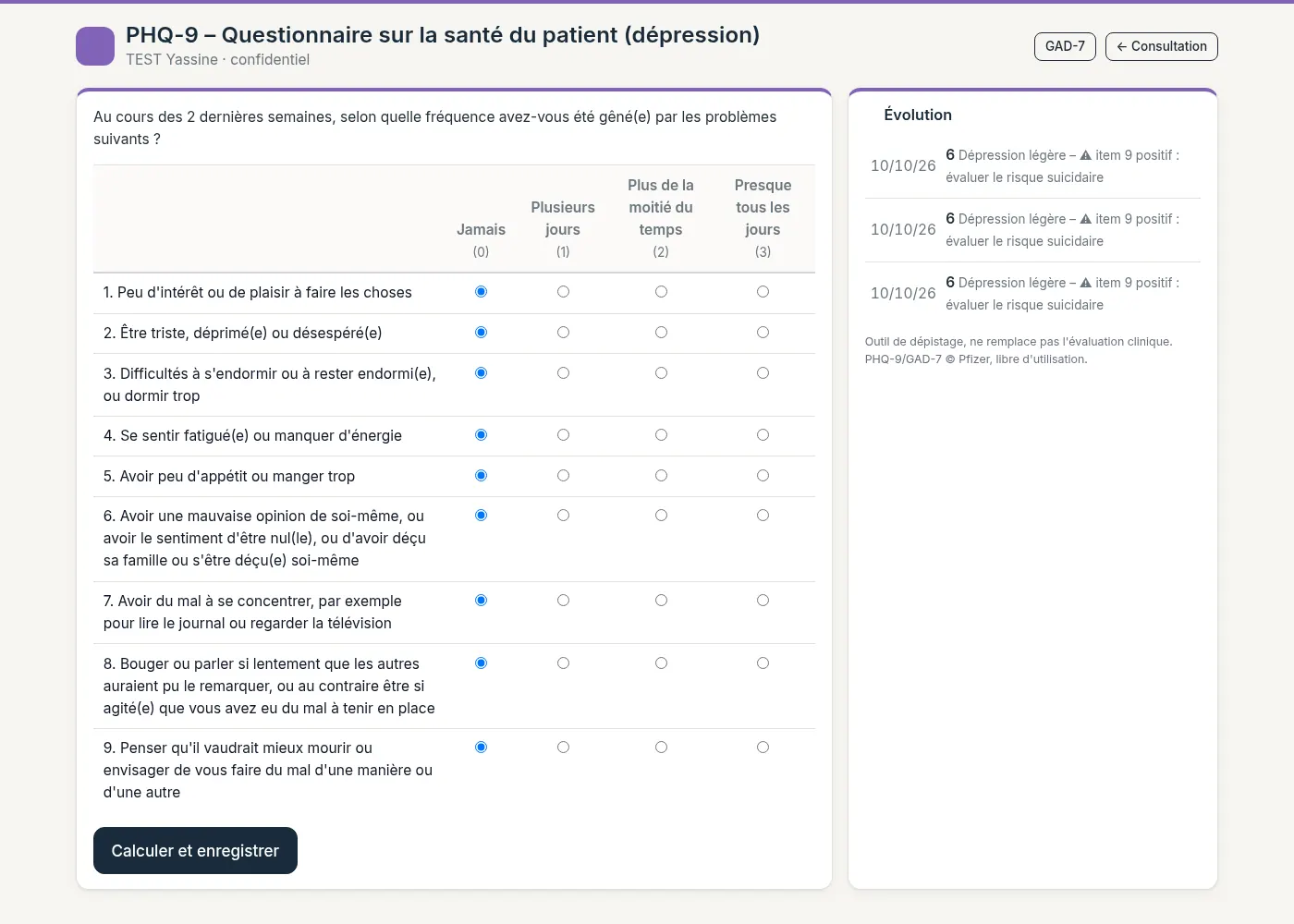
Task: Mark Plusieurs jours for sleep difficulties item
Action: coord(563,373)
